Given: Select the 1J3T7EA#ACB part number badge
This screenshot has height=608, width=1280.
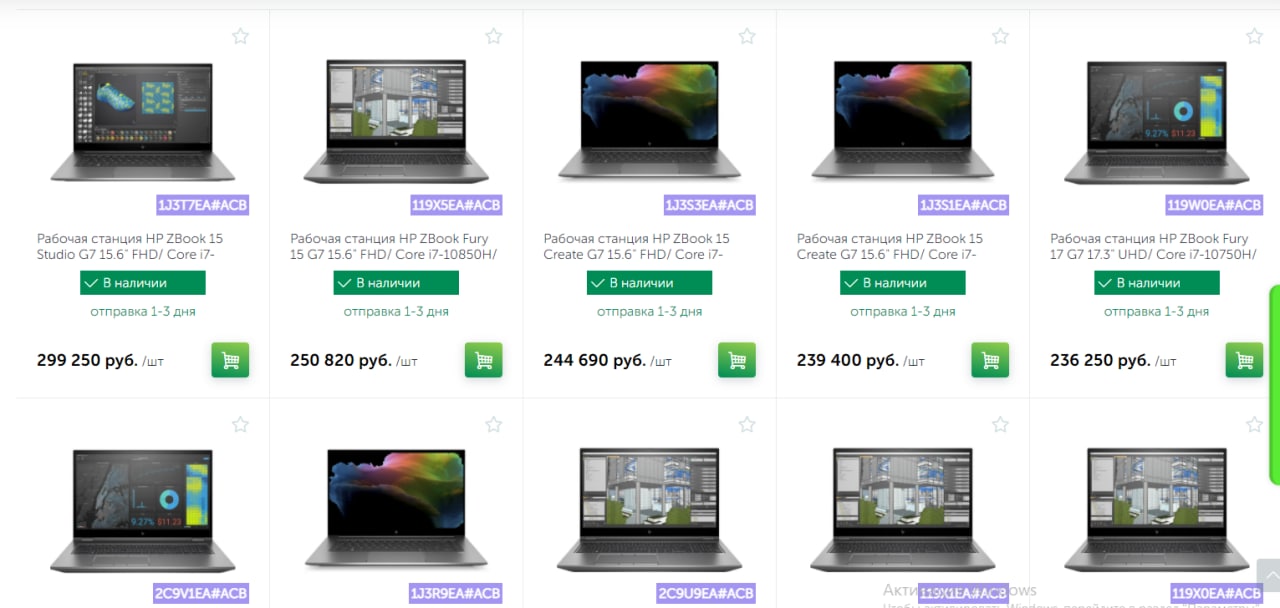Looking at the screenshot, I should point(202,206).
